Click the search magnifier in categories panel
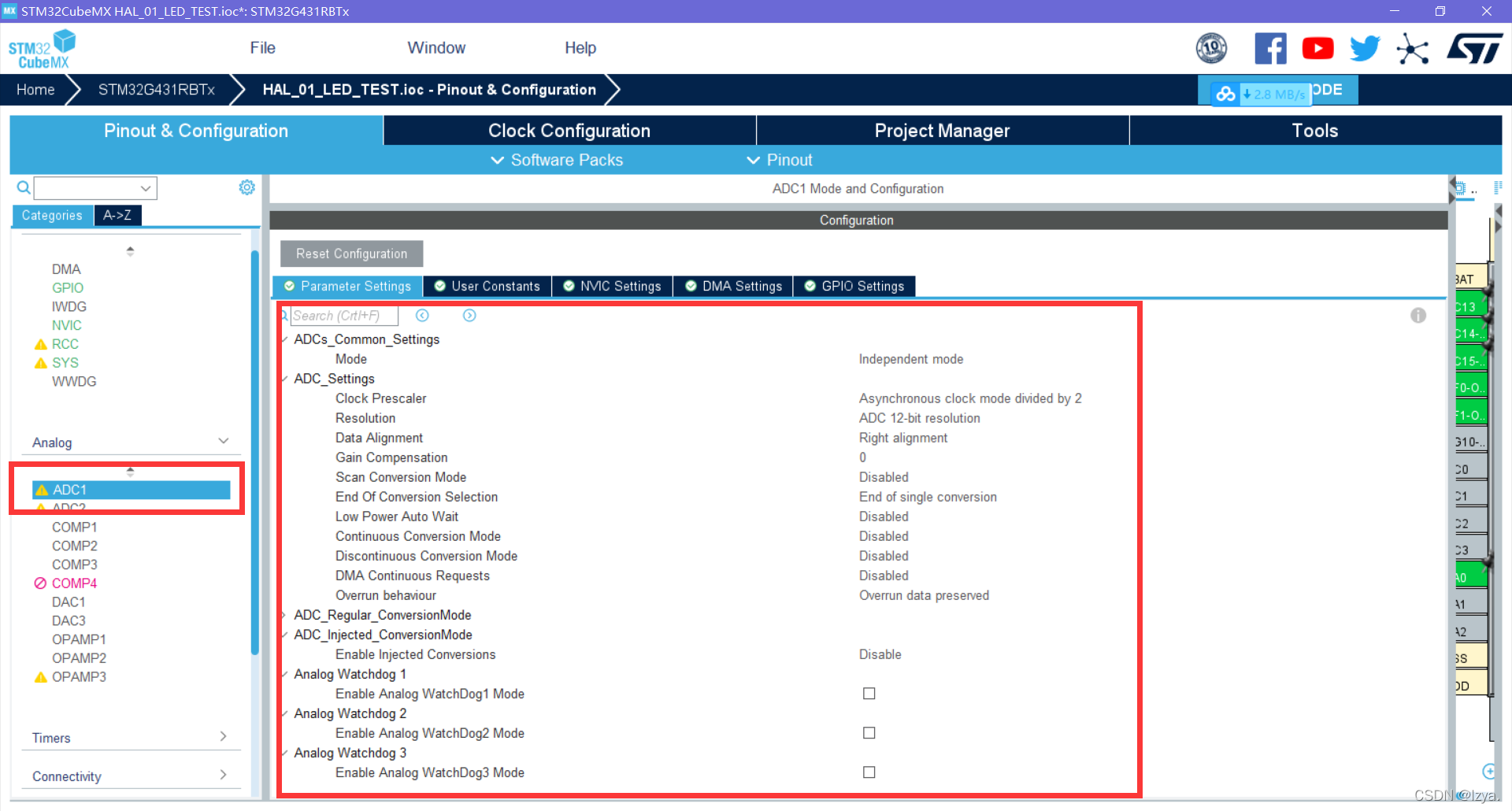Viewport: 1512px width, 811px height. click(x=24, y=187)
